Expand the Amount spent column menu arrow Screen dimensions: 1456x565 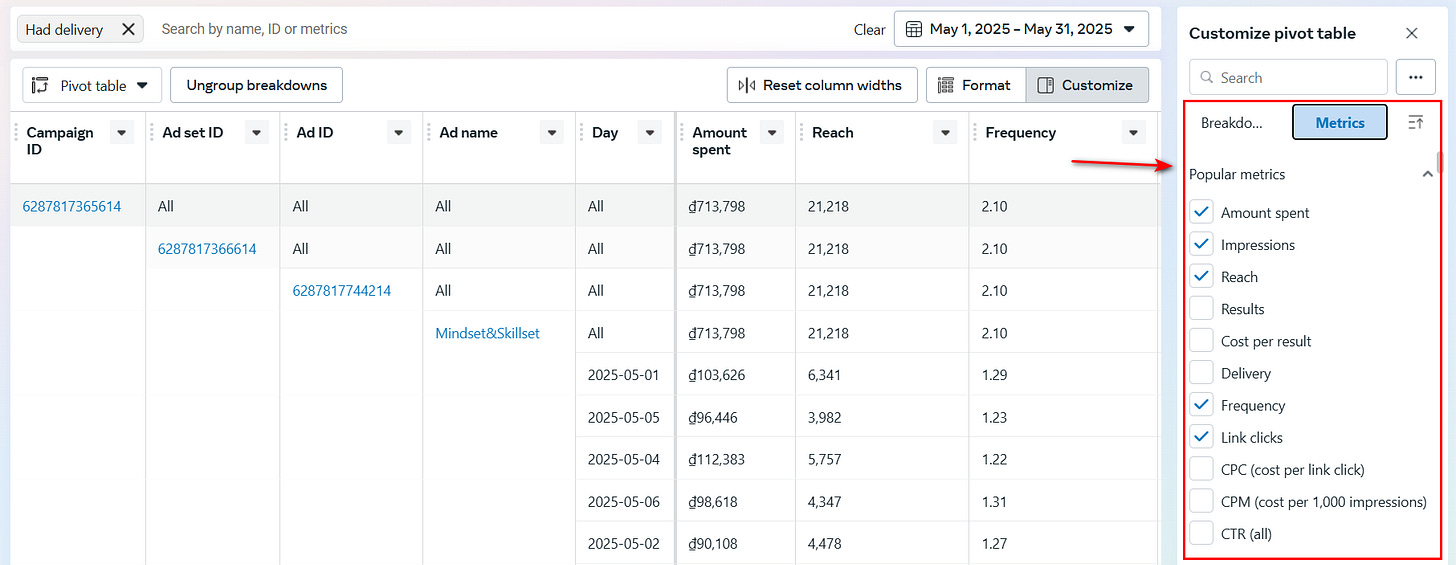click(x=771, y=132)
